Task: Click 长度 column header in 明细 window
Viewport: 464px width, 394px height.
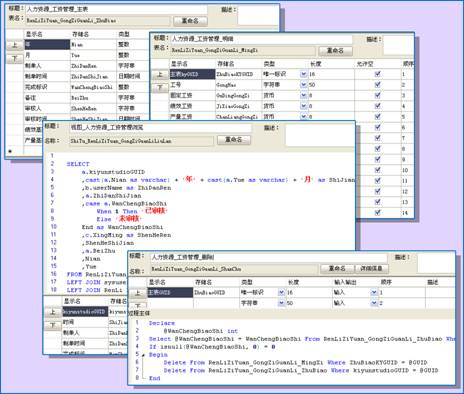Action: [315, 64]
